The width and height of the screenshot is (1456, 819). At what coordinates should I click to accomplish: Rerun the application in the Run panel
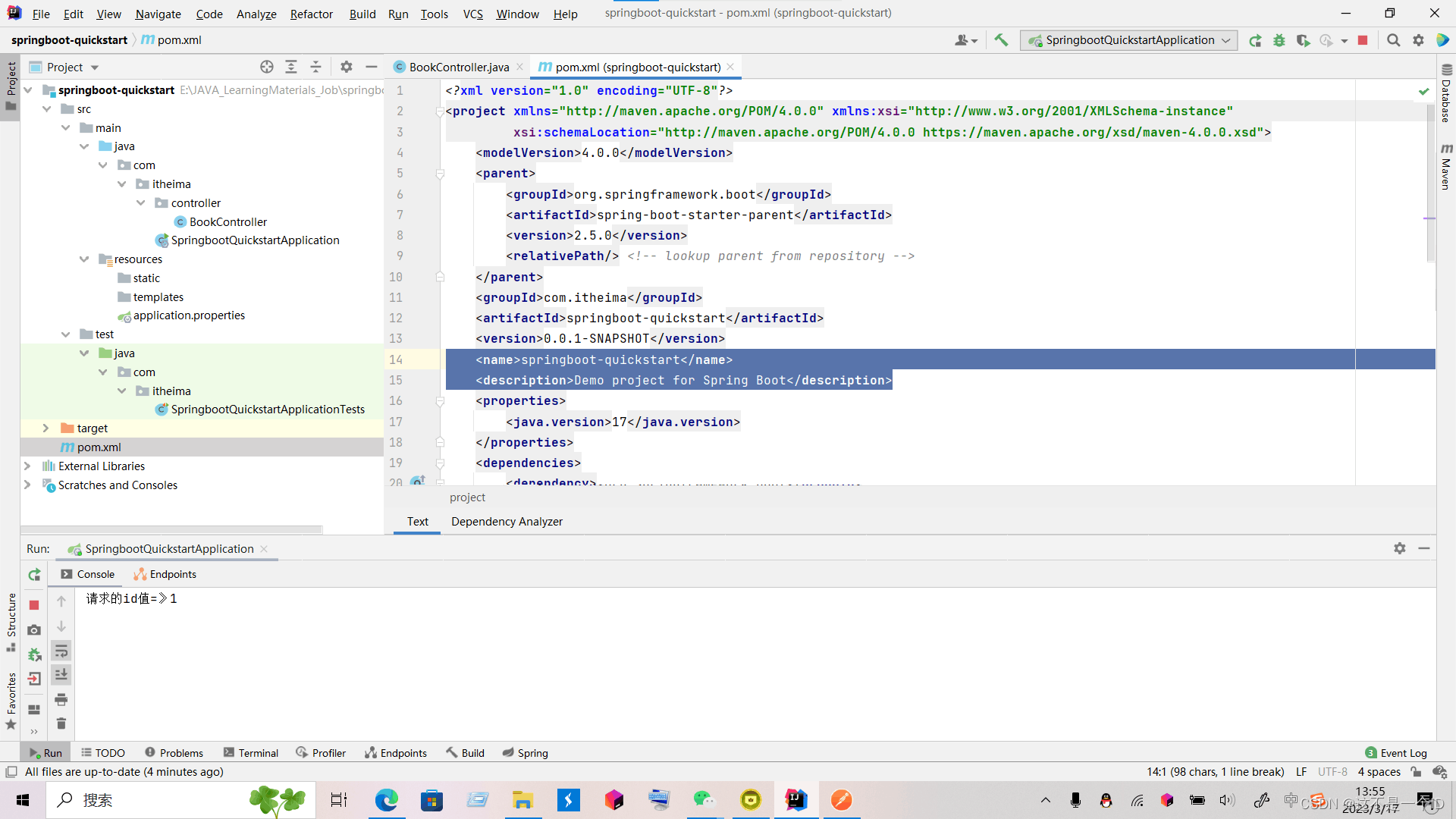[x=34, y=575]
